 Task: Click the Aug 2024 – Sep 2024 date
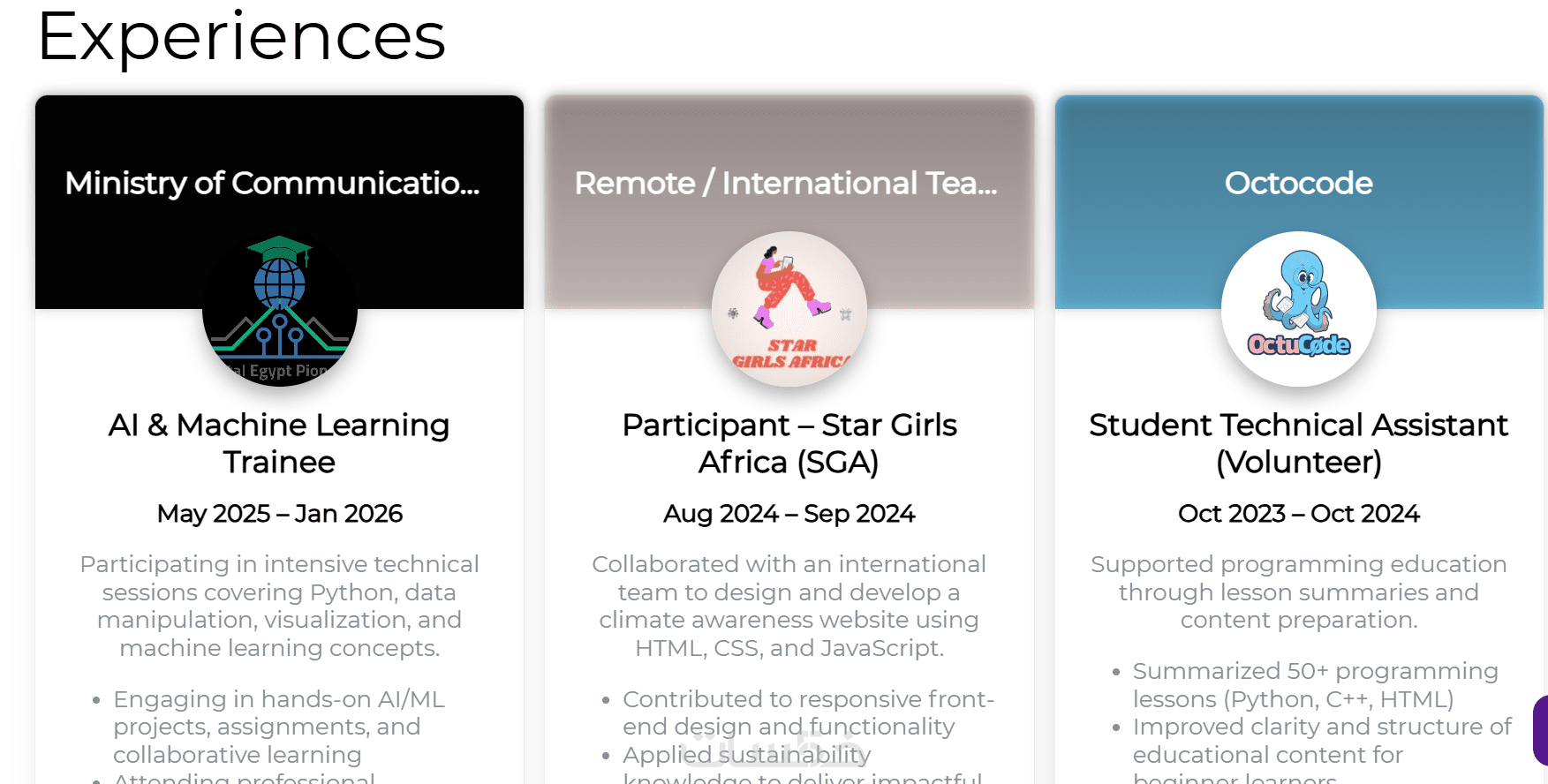pyautogui.click(x=789, y=514)
